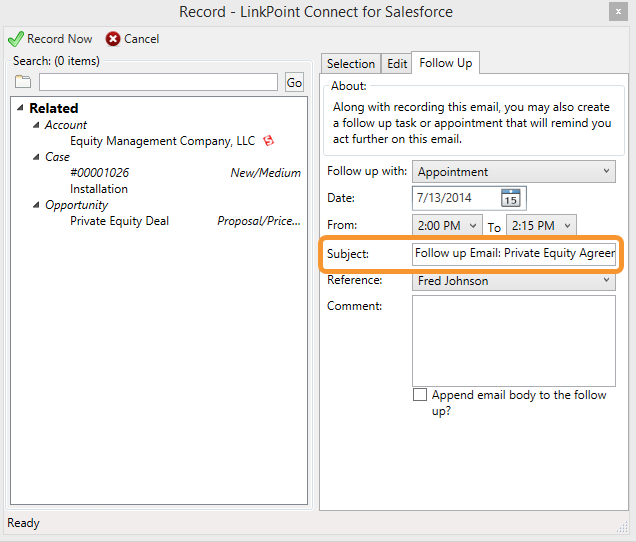Click the Cancel label
Viewport: 636px width, 542px height.
point(141,39)
